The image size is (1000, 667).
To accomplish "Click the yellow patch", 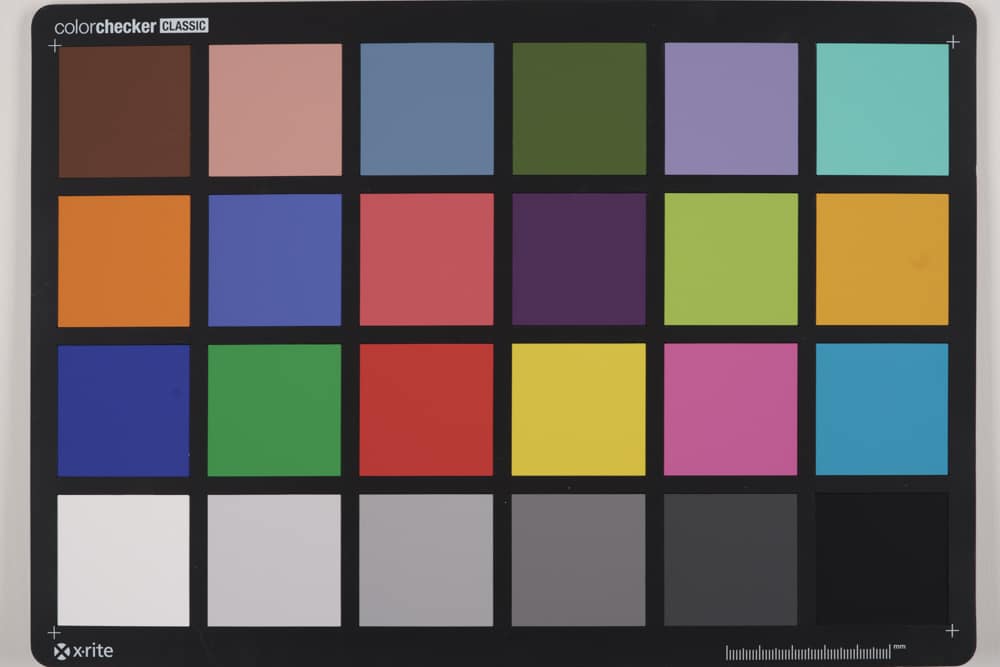I will (x=578, y=409).
